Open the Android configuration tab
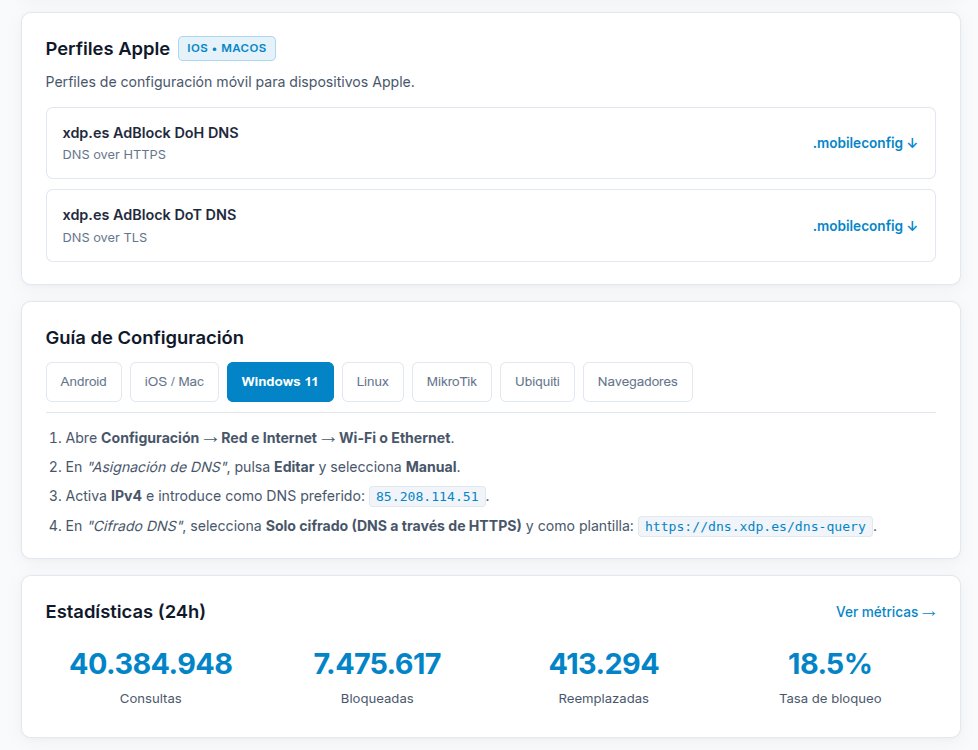Image resolution: width=978 pixels, height=750 pixels. (84, 382)
